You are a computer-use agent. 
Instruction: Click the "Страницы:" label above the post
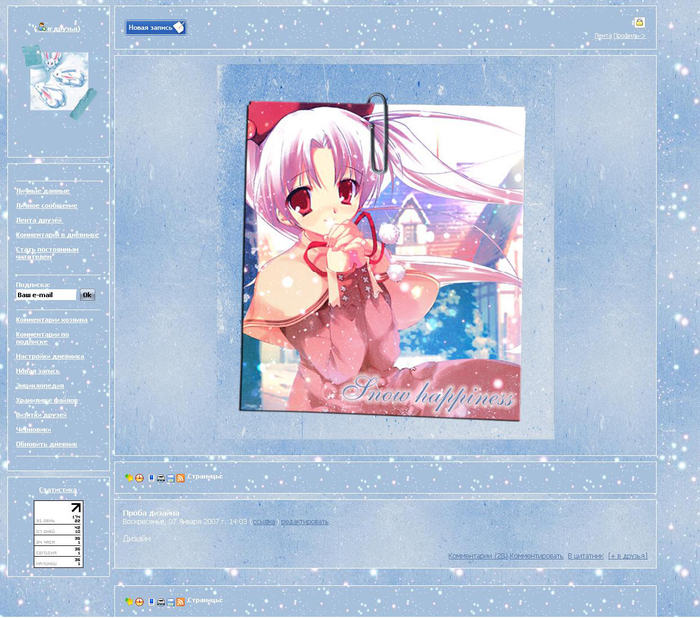pos(205,476)
